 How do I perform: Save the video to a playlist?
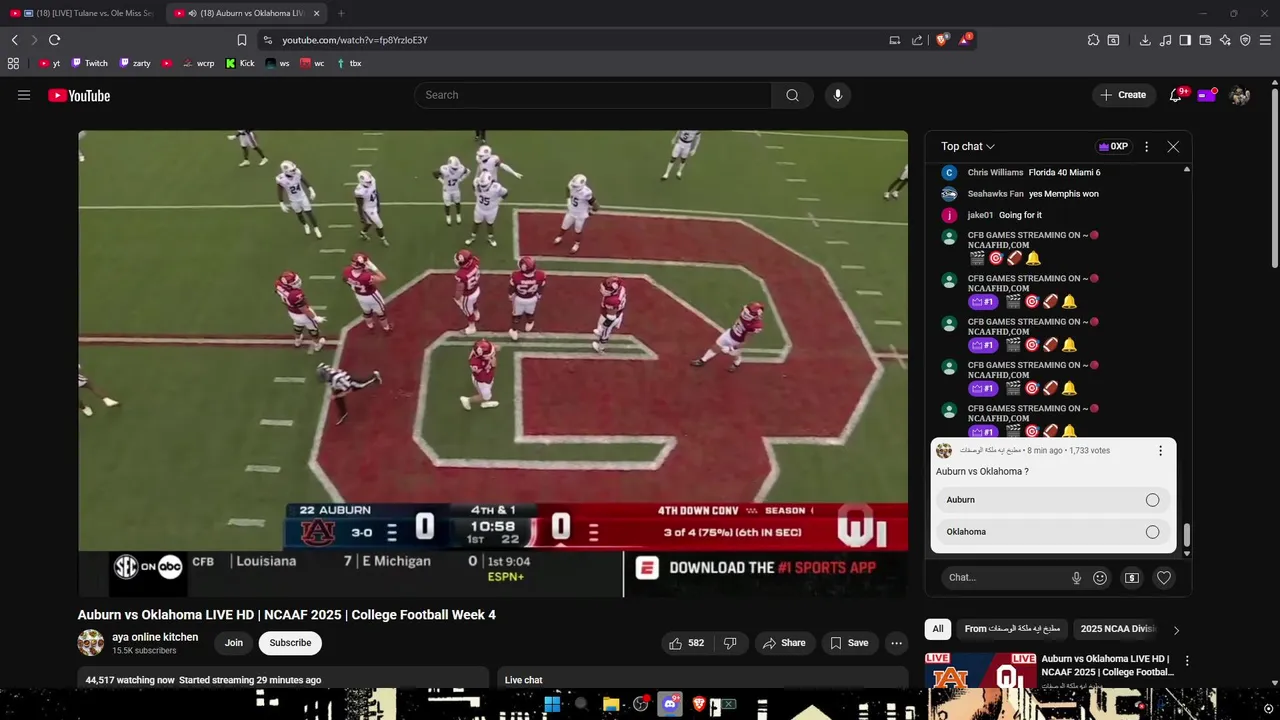pos(849,643)
